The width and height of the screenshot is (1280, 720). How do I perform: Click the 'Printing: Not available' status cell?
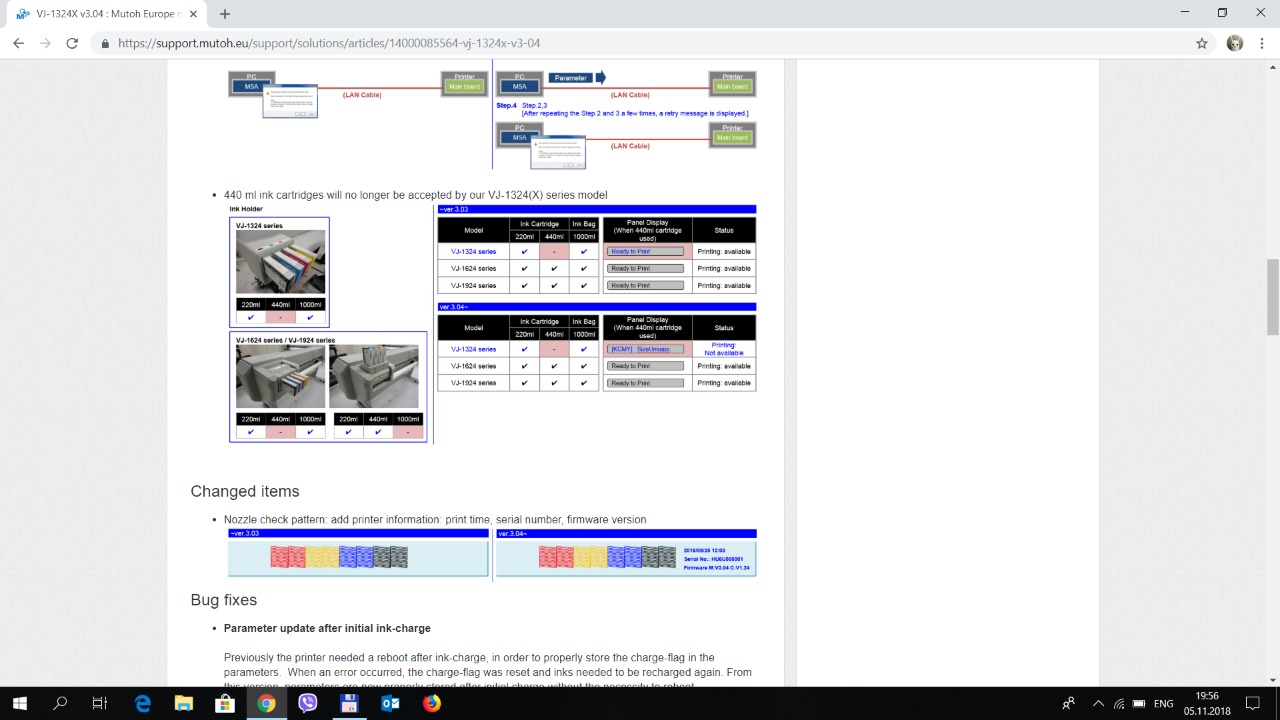pyautogui.click(x=724, y=349)
